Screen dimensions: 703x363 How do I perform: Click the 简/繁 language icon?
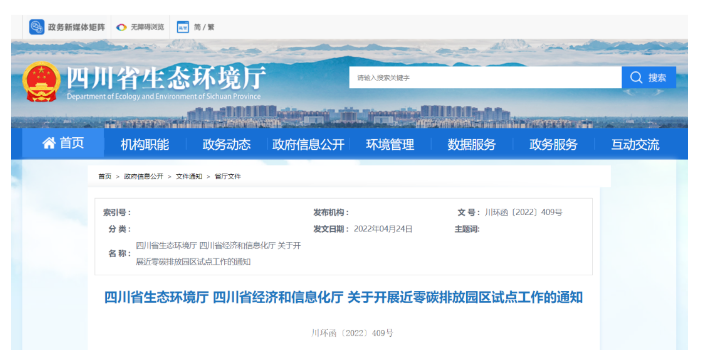pos(182,27)
